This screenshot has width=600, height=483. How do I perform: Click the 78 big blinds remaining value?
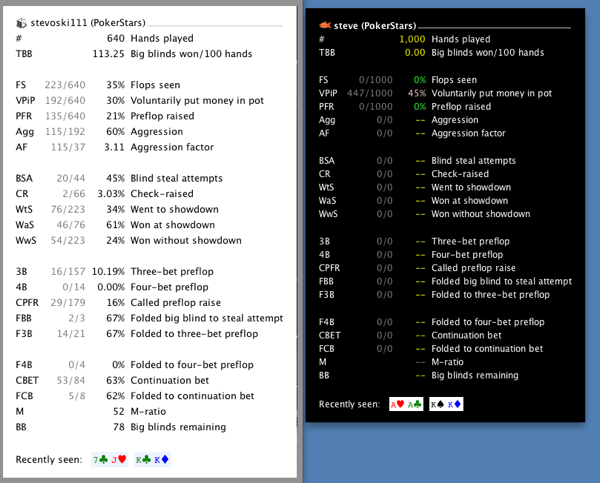[x=119, y=427]
